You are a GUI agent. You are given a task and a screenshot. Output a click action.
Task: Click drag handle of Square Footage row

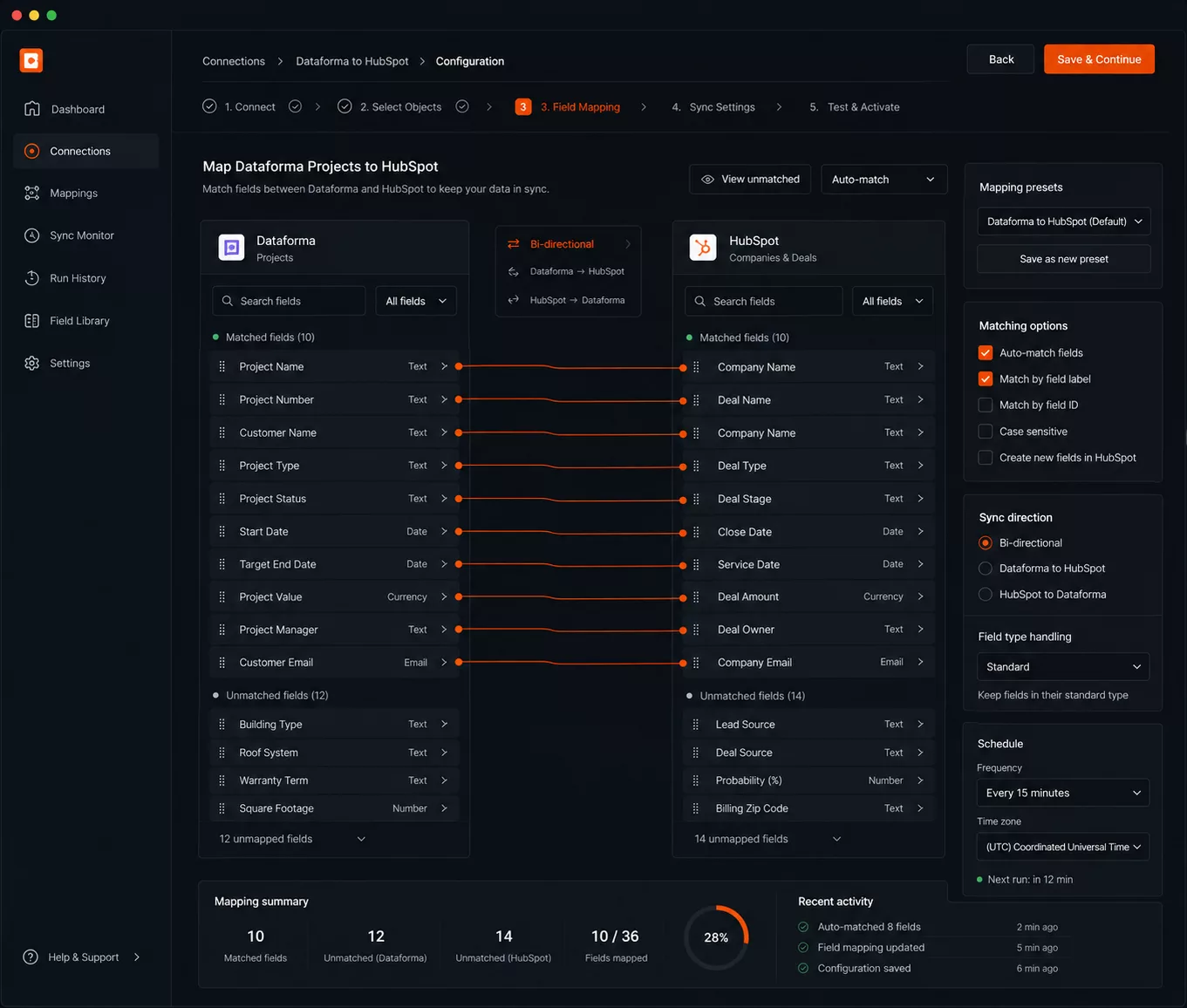(222, 808)
